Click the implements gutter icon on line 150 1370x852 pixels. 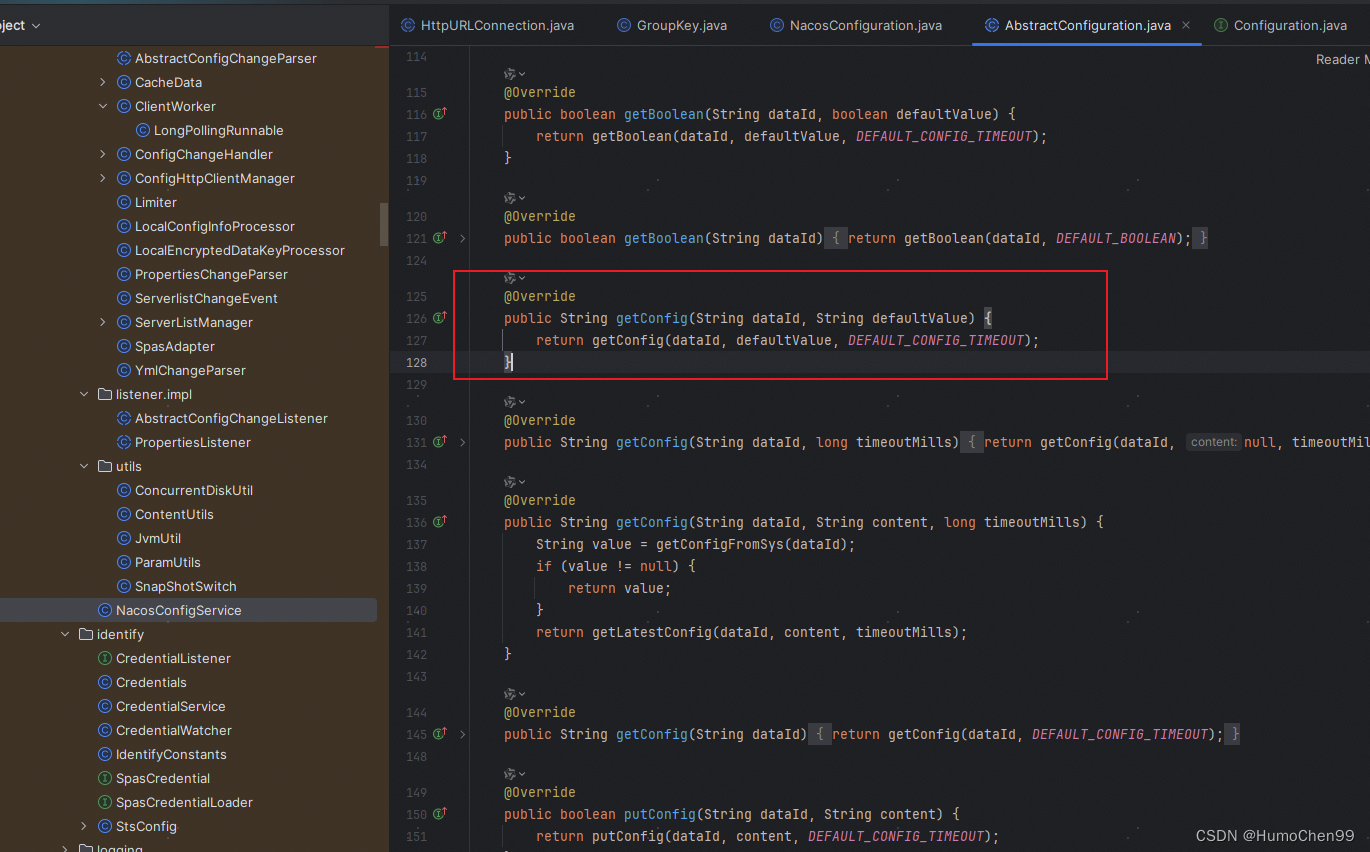[x=439, y=814]
